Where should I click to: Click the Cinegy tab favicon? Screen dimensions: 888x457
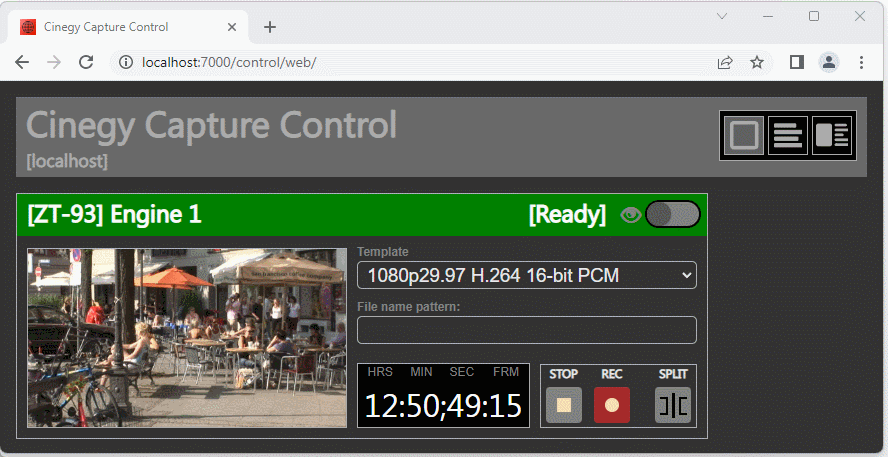coord(28,27)
